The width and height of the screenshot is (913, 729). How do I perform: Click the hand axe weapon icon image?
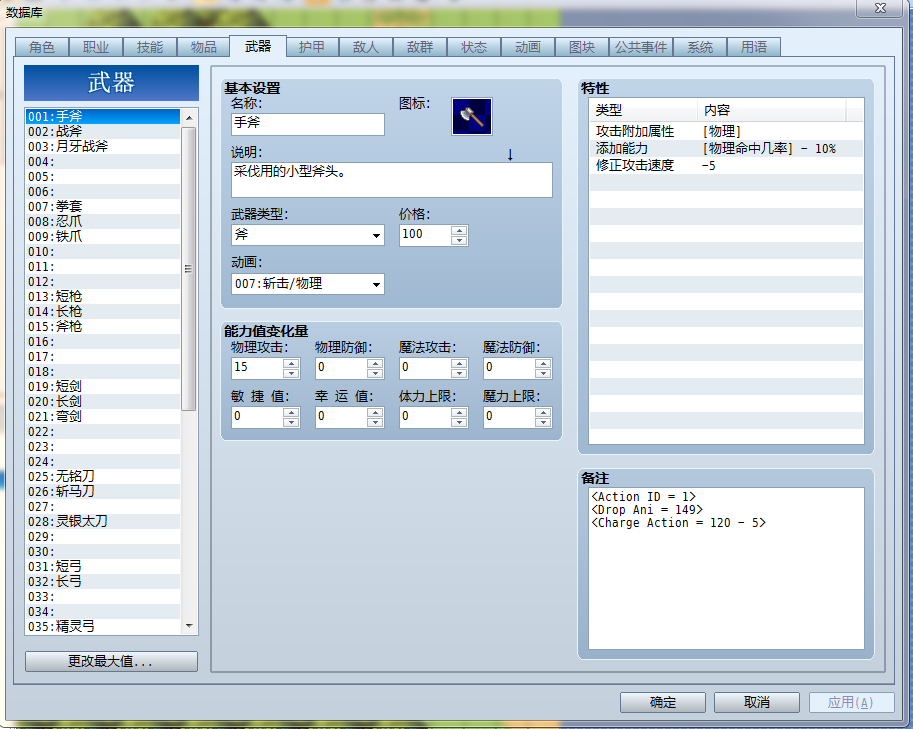pos(472,116)
